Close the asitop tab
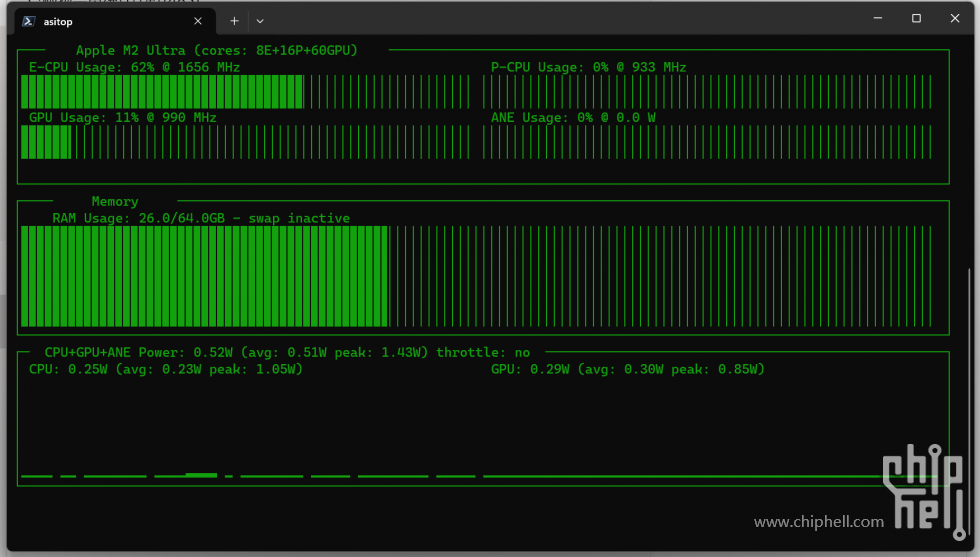Viewport: 980px width, 557px height. tap(198, 21)
